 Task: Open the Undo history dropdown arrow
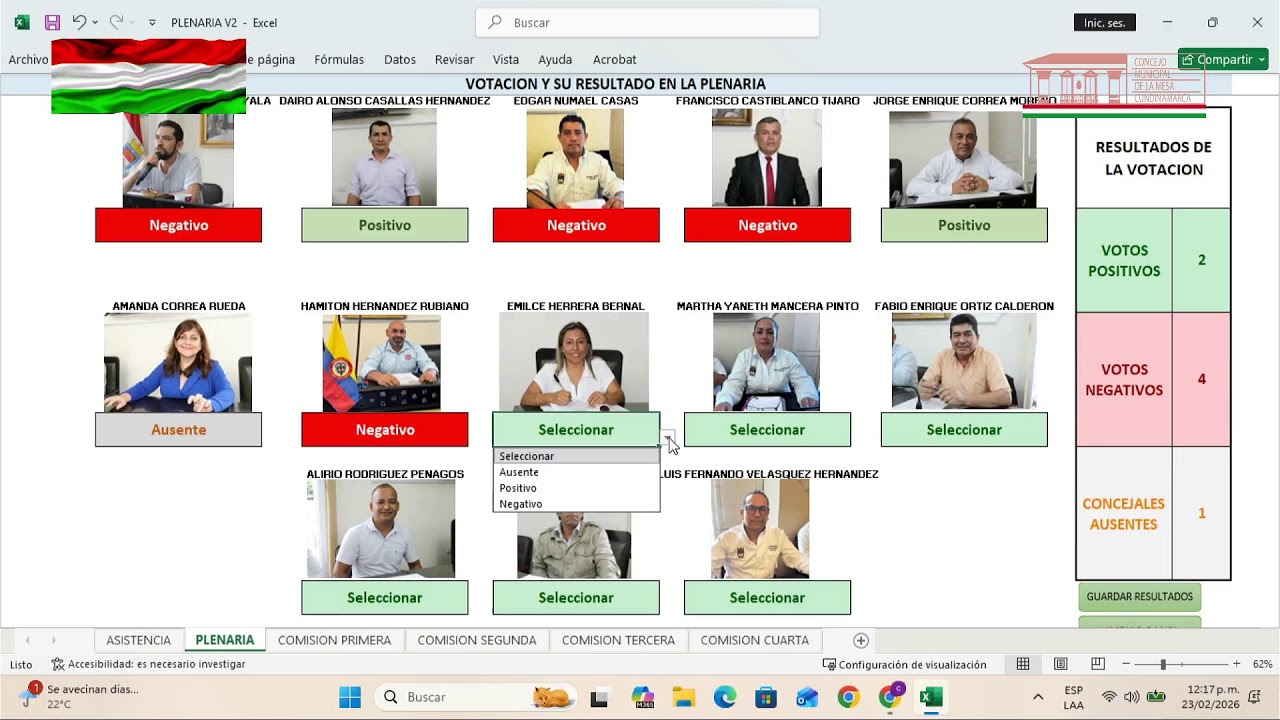(95, 22)
